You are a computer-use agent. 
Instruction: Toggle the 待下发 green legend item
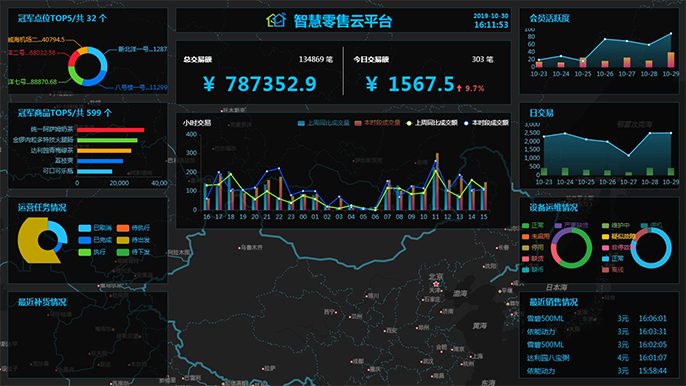pos(133,252)
